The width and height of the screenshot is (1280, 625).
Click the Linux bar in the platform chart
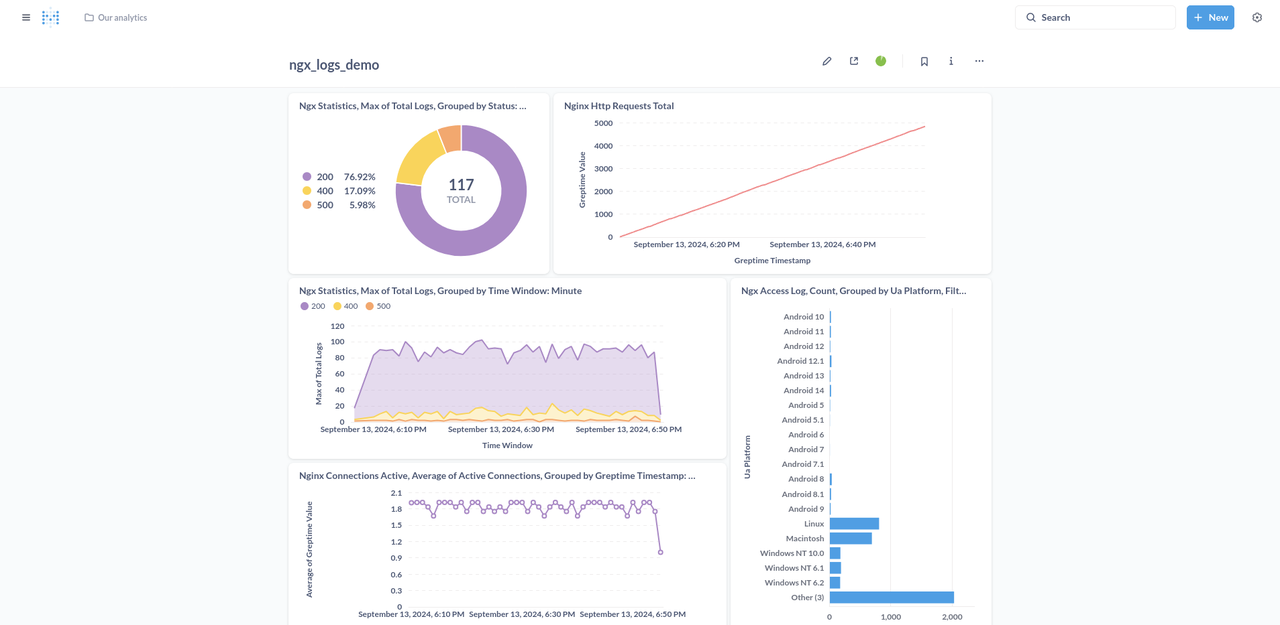855,523
